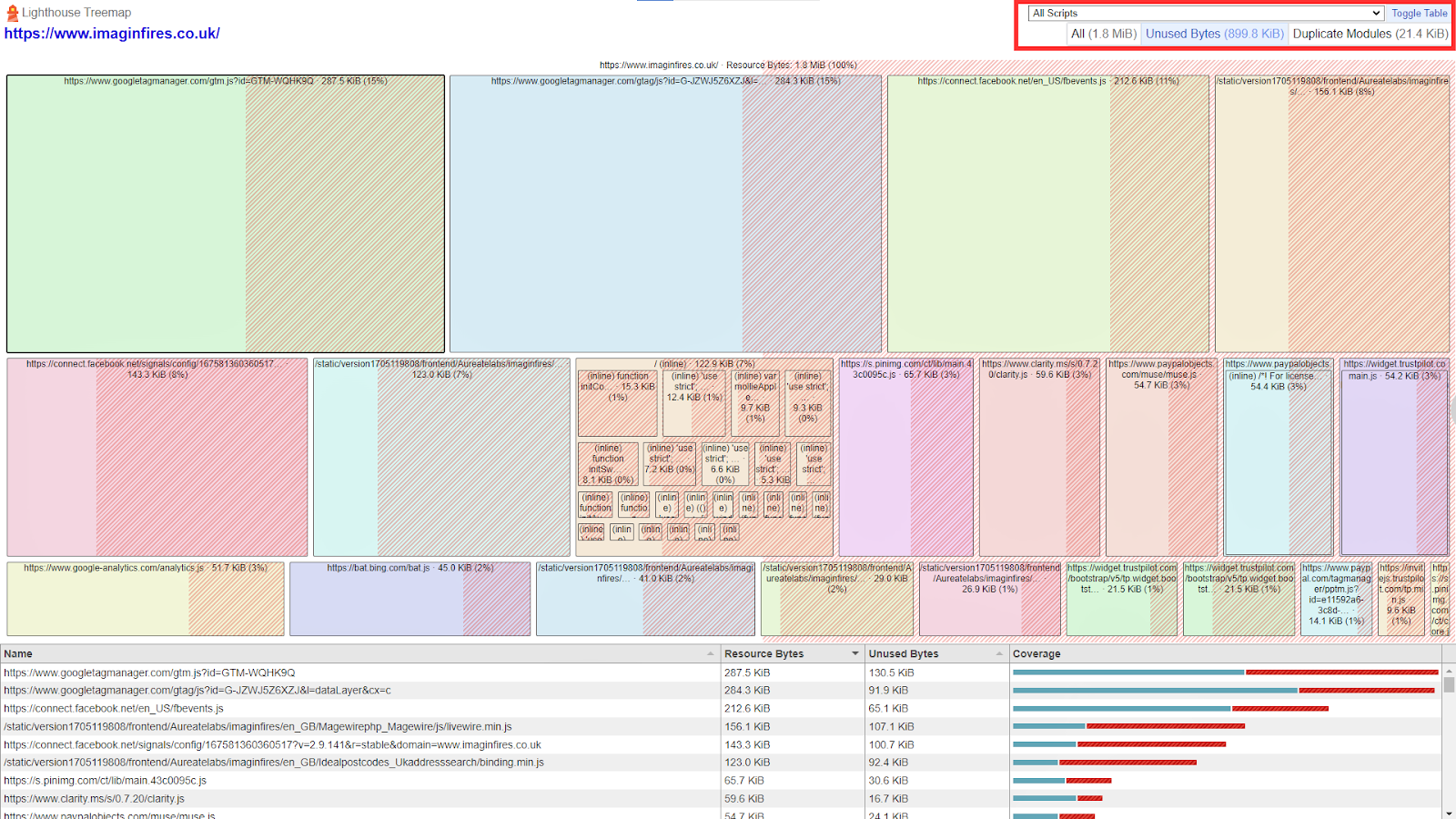Image resolution: width=1456 pixels, height=819 pixels.
Task: Click the 212.6 KiB resource bytes cell
Action: click(x=793, y=708)
